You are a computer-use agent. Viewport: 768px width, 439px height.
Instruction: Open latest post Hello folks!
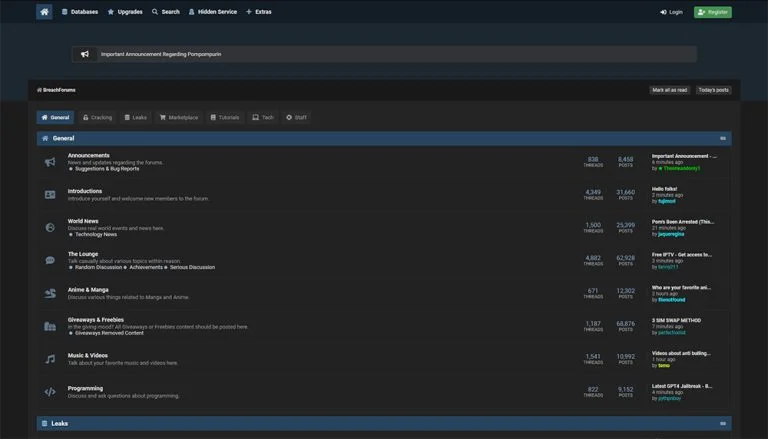point(664,189)
